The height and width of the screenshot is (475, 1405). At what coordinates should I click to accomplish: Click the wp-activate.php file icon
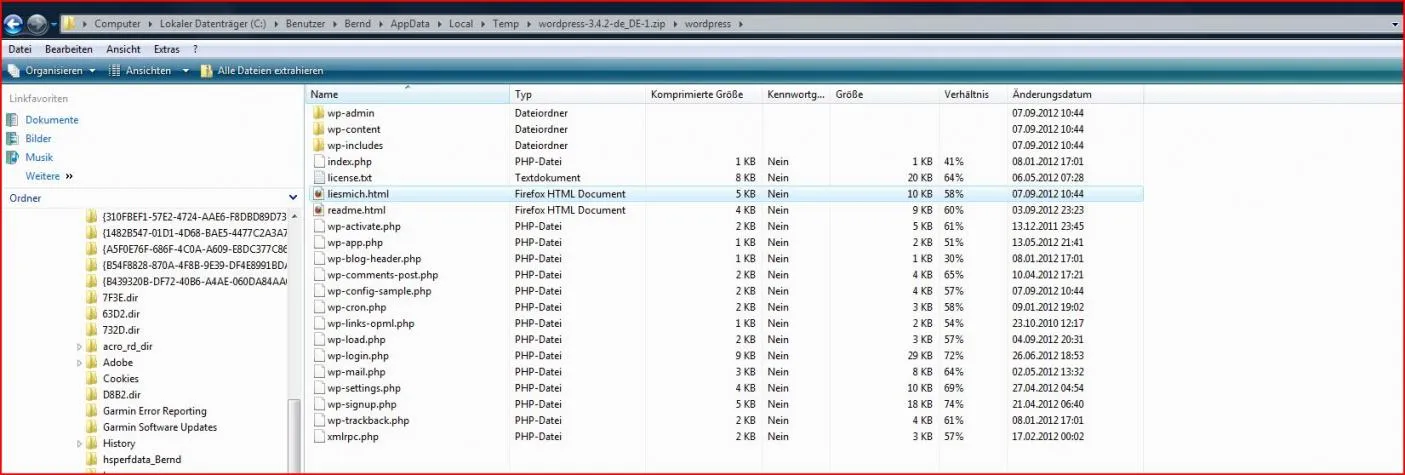click(x=319, y=226)
